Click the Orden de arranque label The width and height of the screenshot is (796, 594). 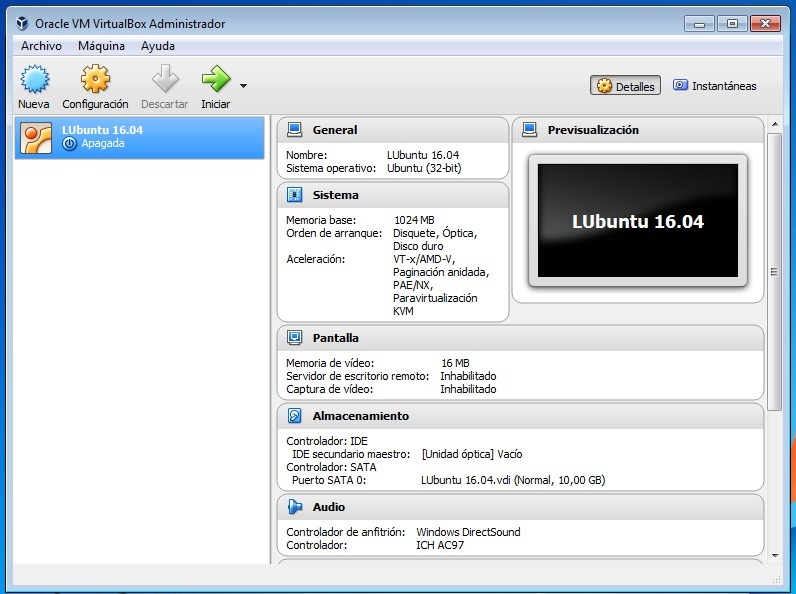click(x=334, y=233)
